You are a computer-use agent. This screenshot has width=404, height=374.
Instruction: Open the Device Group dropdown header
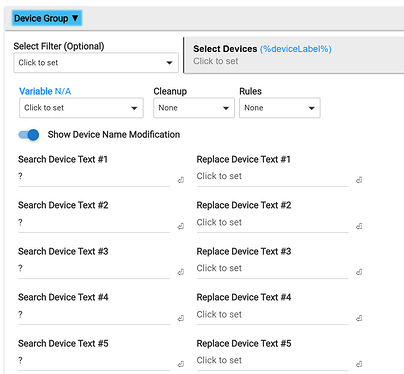[x=47, y=18]
